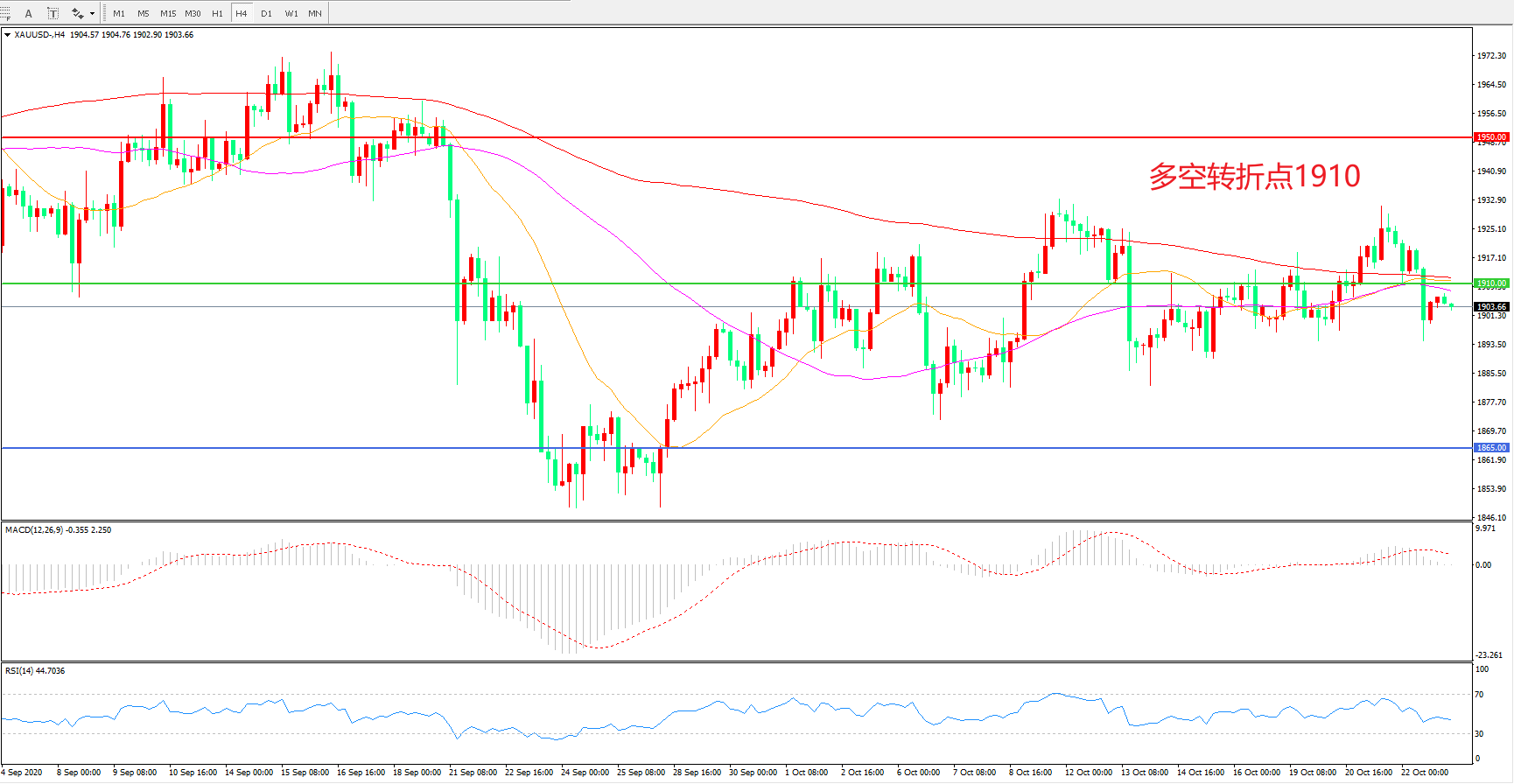Change the chart to MN monthly timeframe
Image resolution: width=1514 pixels, height=784 pixels.
315,13
